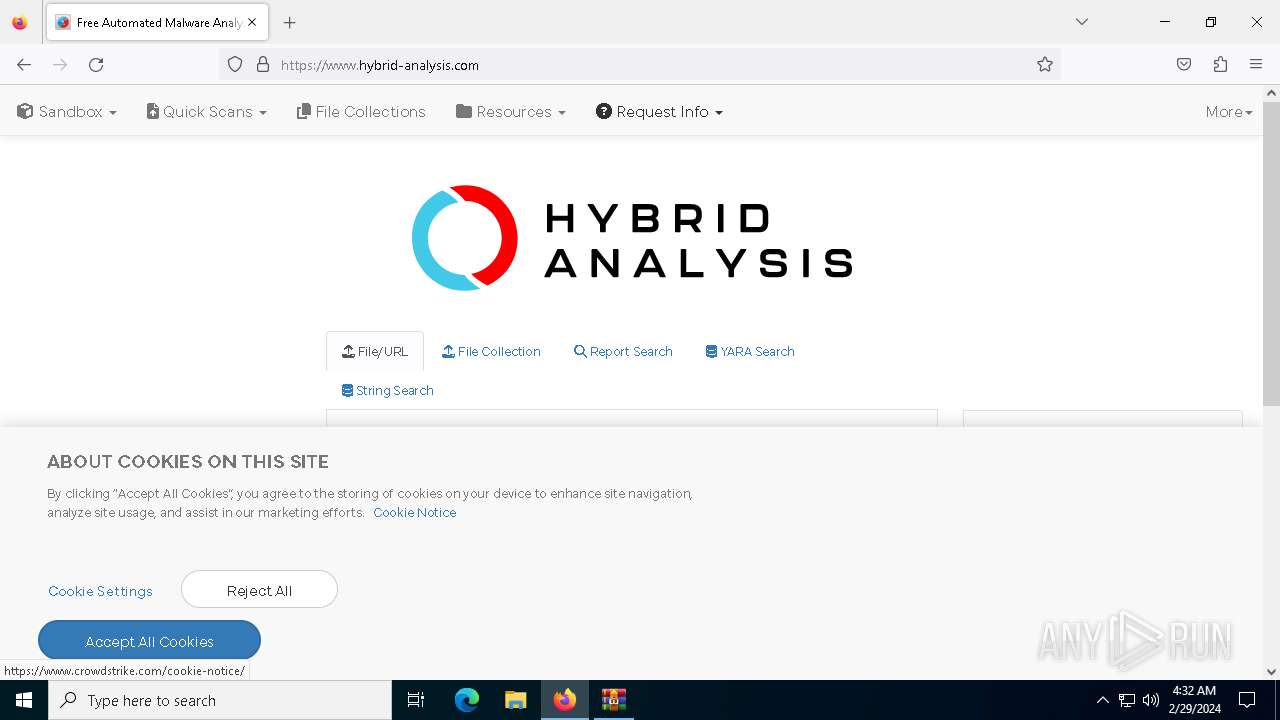The height and width of the screenshot is (720, 1280).
Task: Reject all cookies
Action: click(259, 590)
